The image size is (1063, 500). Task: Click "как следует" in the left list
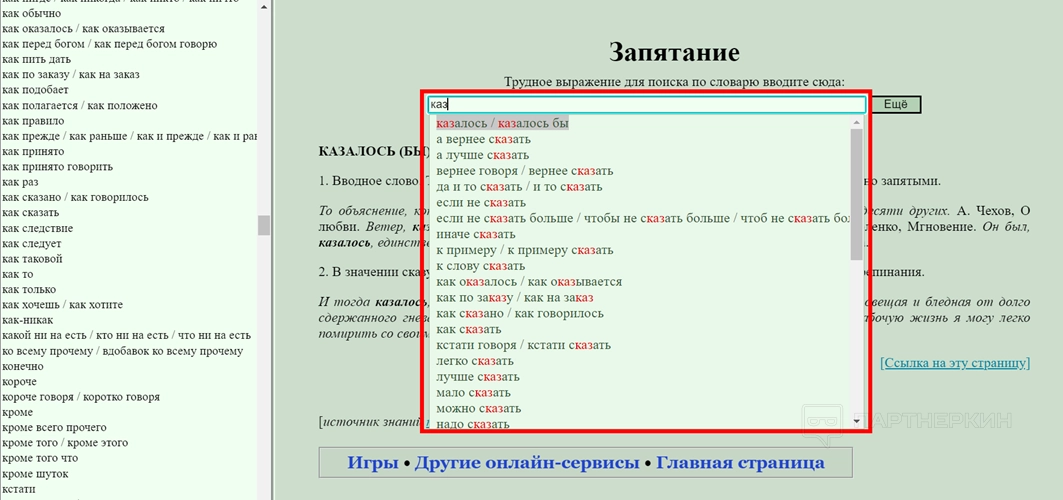(x=32, y=243)
